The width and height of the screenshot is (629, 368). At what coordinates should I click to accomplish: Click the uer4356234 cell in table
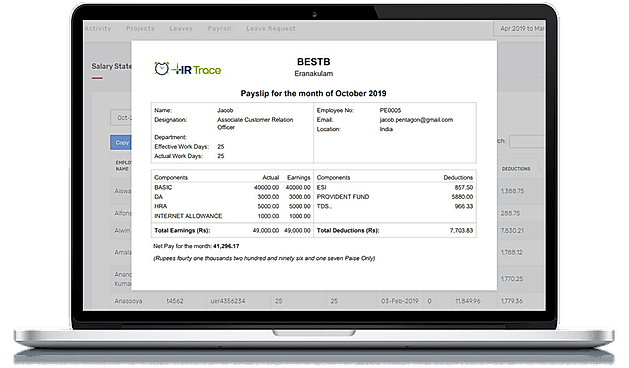[x=227, y=301]
